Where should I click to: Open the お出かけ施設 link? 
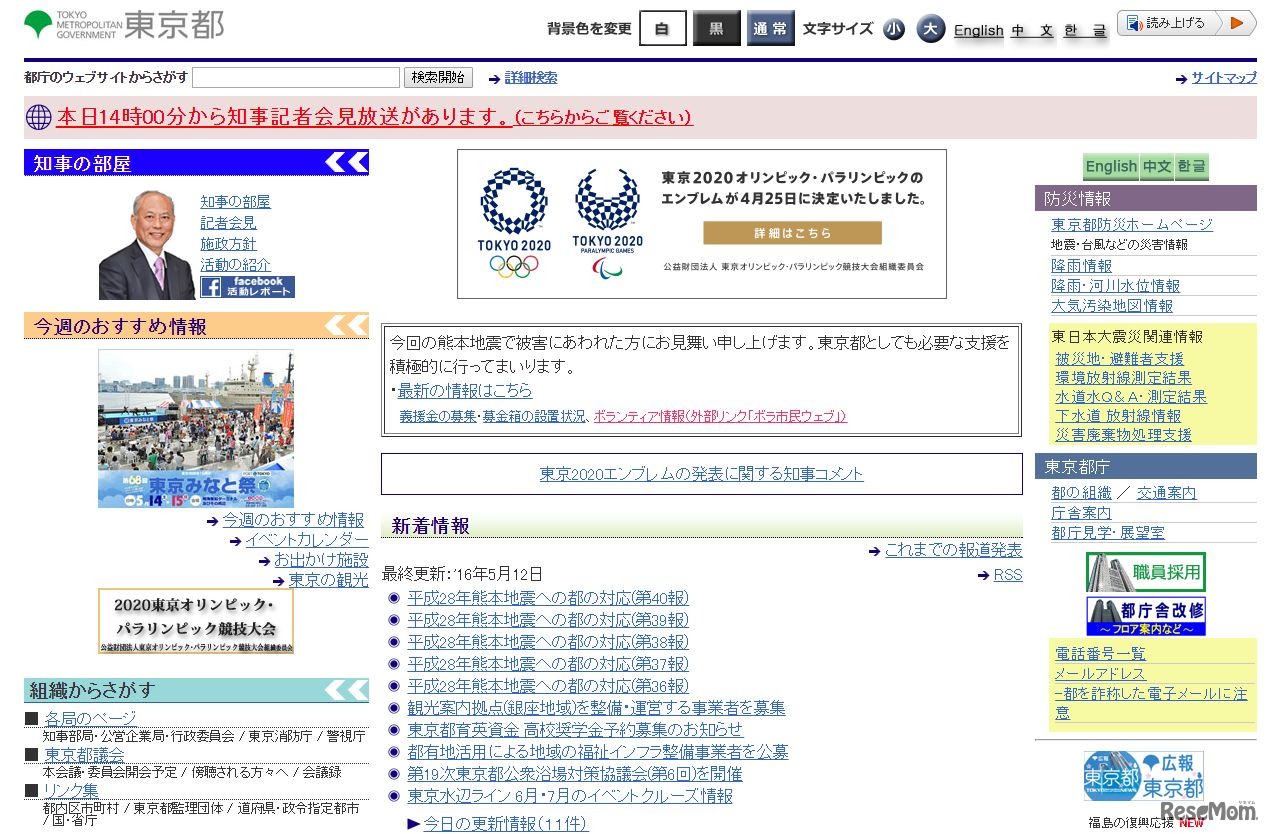[x=321, y=560]
